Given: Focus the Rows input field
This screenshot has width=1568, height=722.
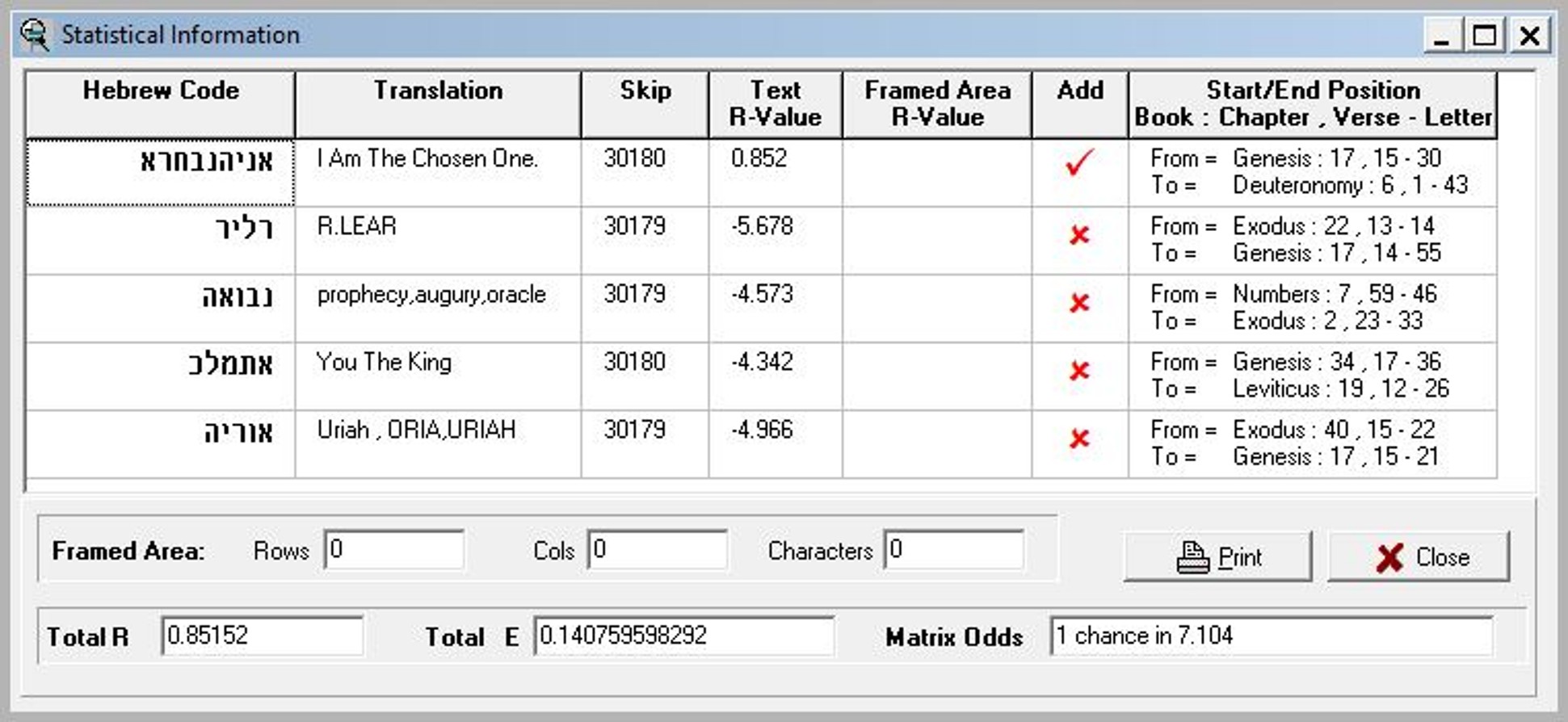Looking at the screenshot, I should [394, 550].
